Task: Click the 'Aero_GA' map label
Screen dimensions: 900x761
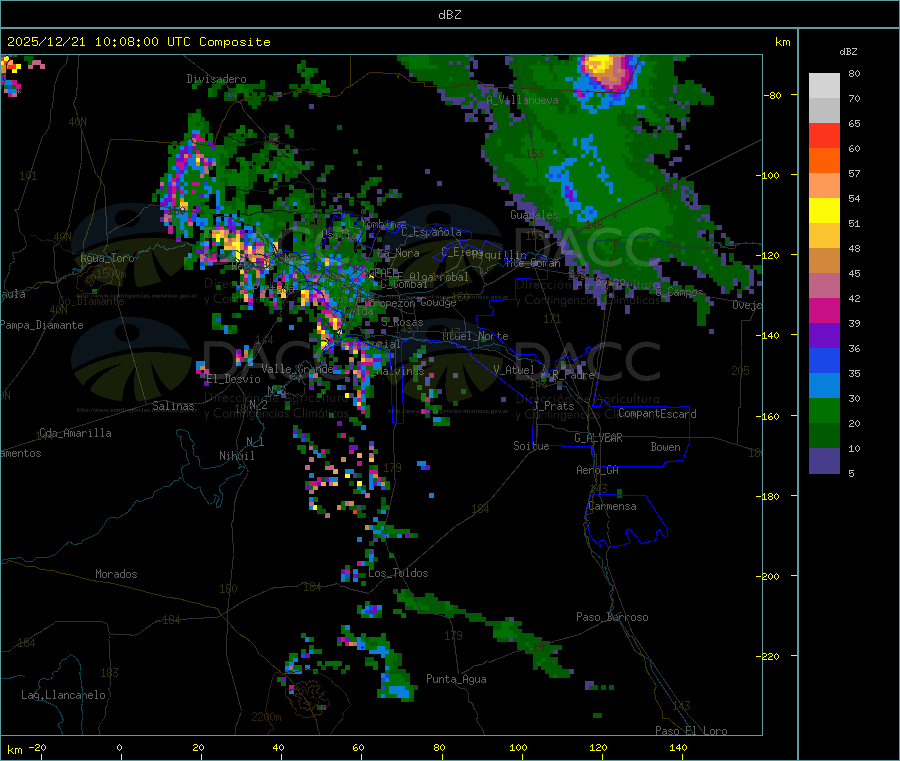Action: (598, 471)
